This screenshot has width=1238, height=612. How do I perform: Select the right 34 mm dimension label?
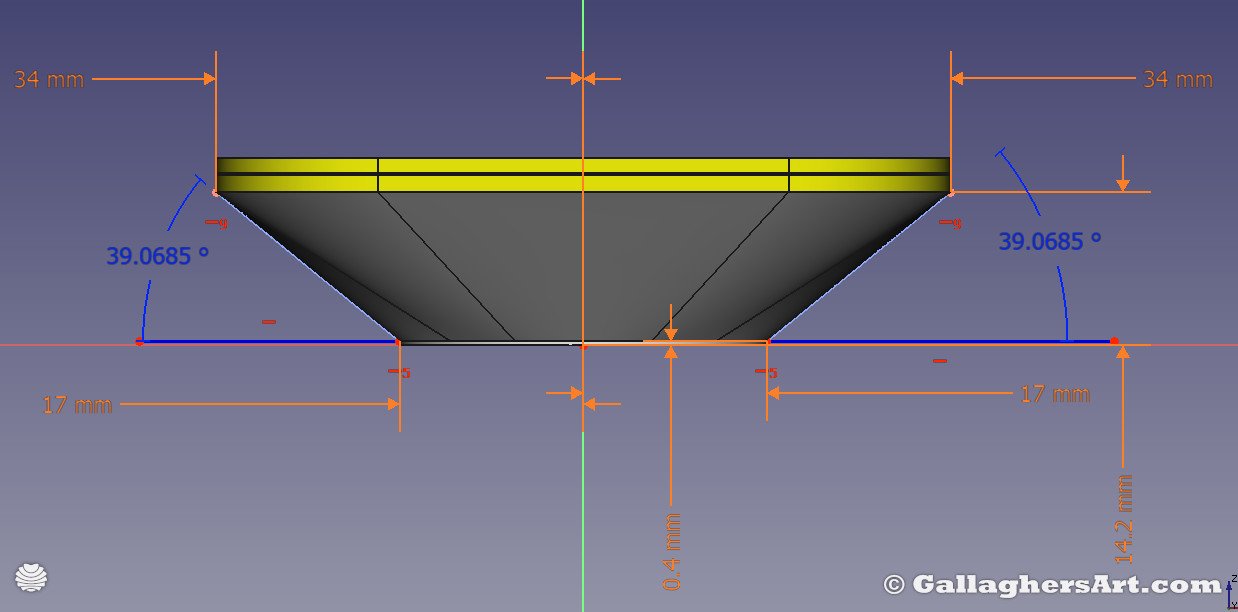point(1178,79)
